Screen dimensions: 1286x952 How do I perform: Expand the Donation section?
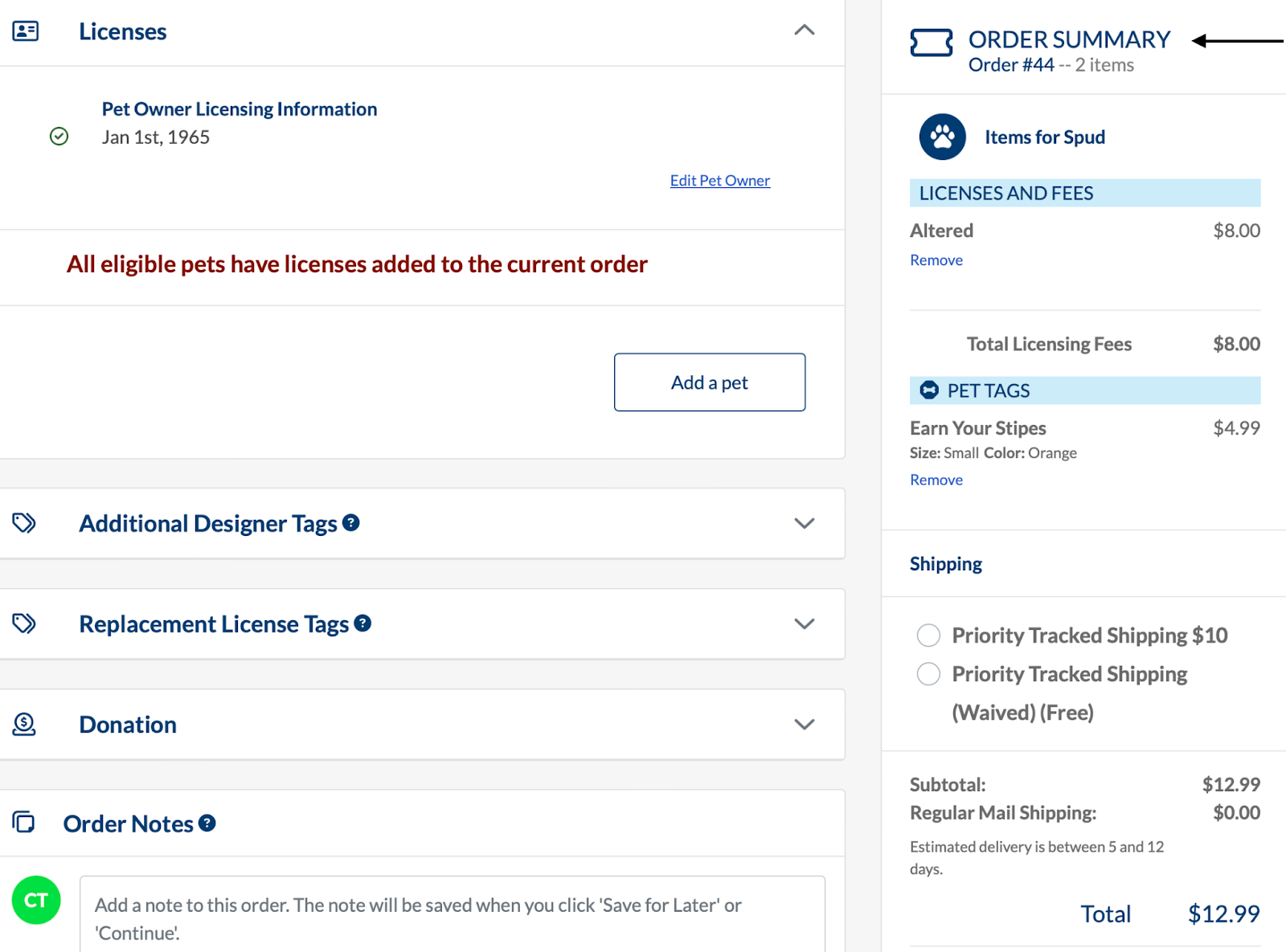805,724
